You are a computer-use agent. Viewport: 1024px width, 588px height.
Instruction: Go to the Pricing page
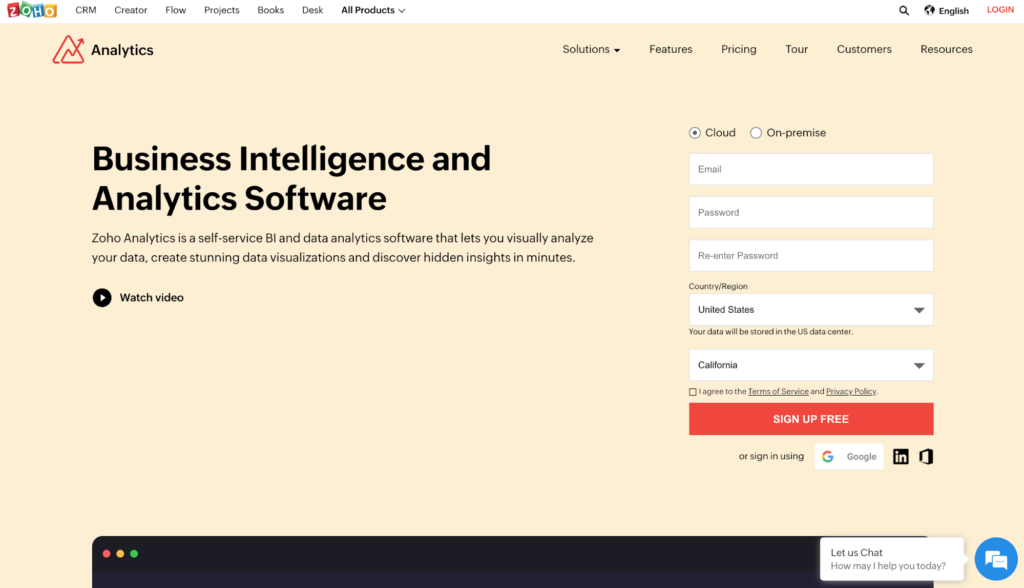pyautogui.click(x=738, y=49)
